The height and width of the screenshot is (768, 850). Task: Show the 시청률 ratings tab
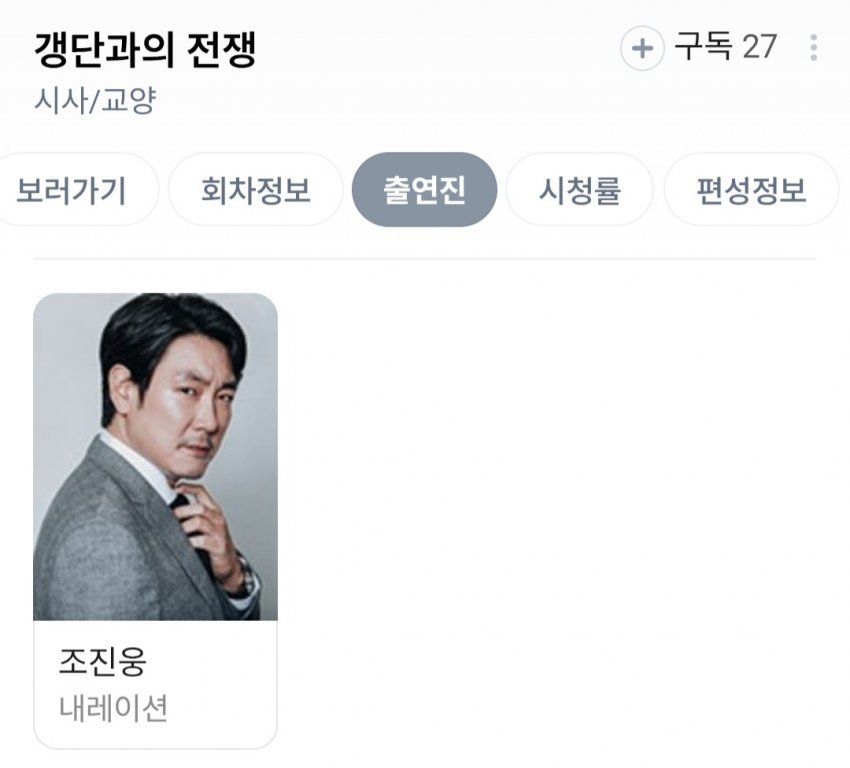coord(579,190)
